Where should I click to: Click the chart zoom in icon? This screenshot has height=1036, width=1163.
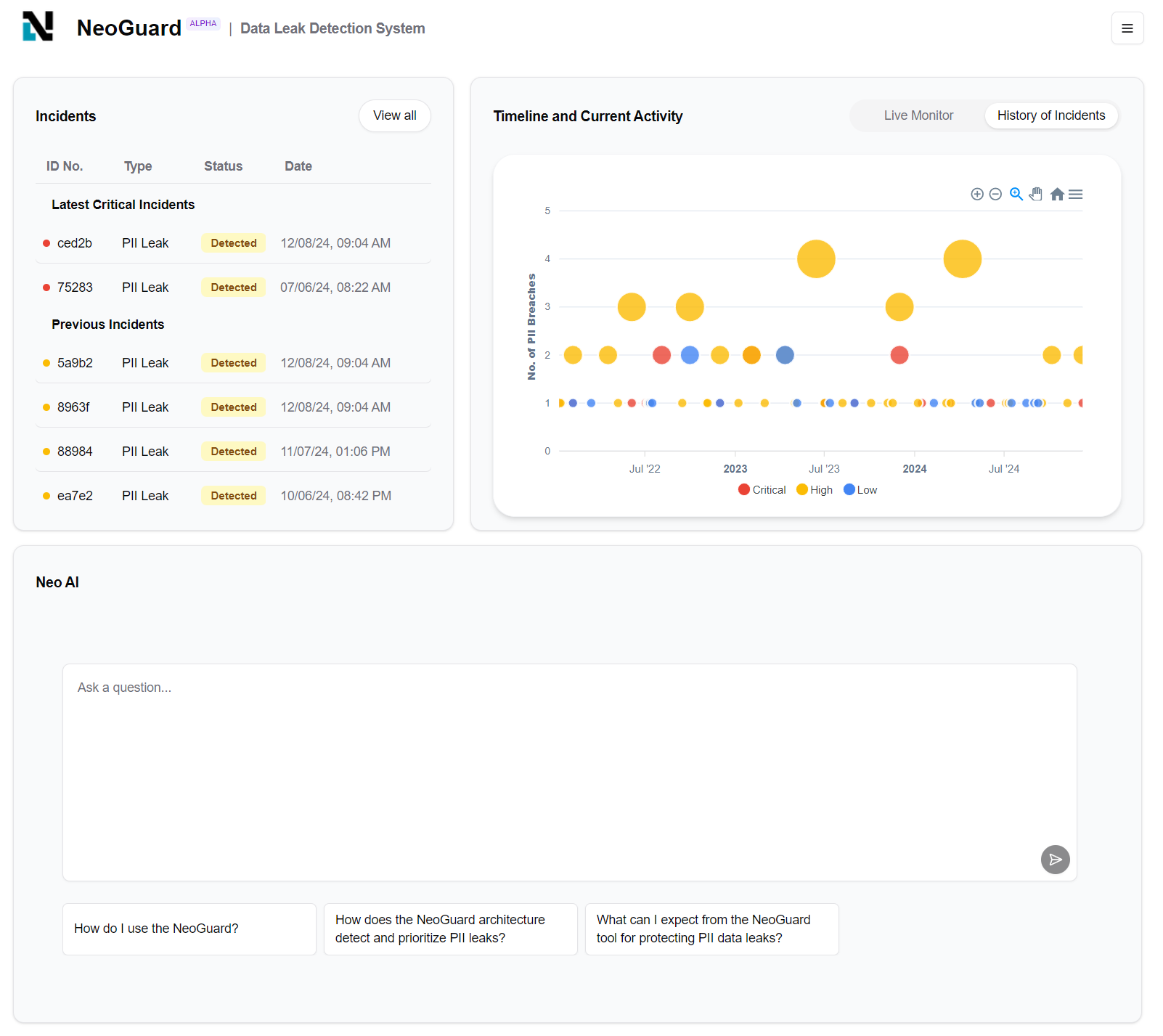977,194
